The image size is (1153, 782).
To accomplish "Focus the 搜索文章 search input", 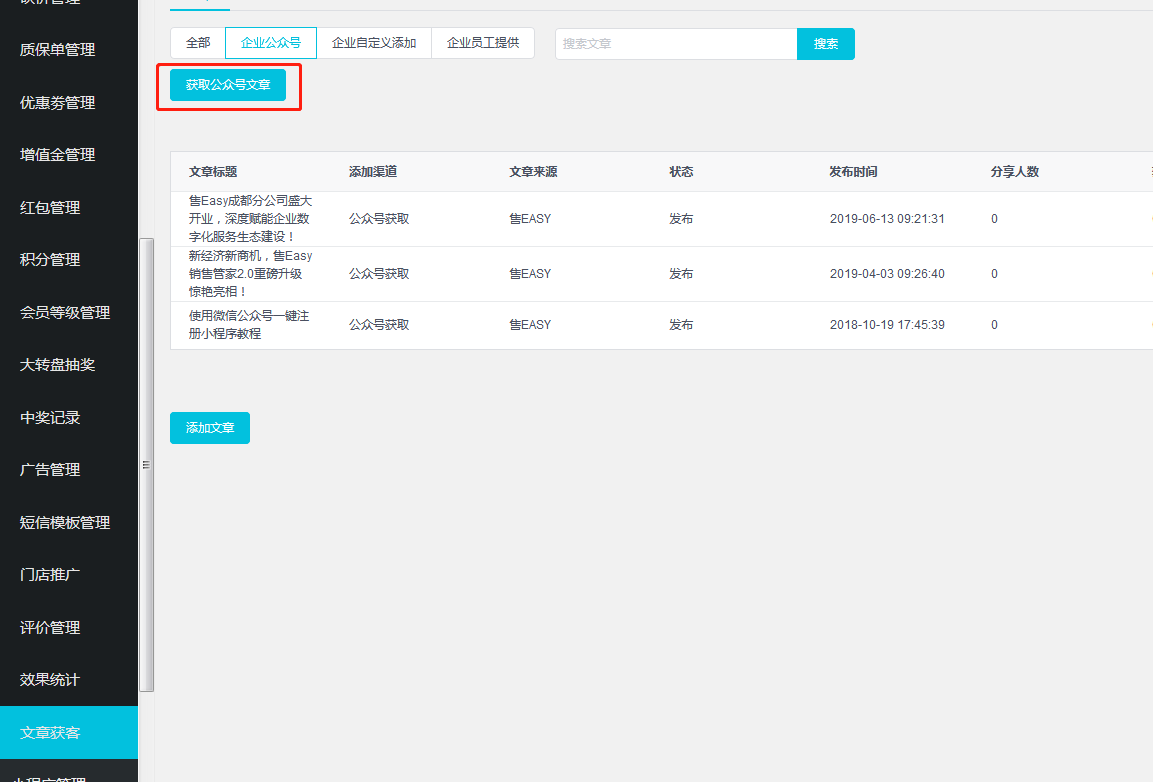I will (675, 44).
